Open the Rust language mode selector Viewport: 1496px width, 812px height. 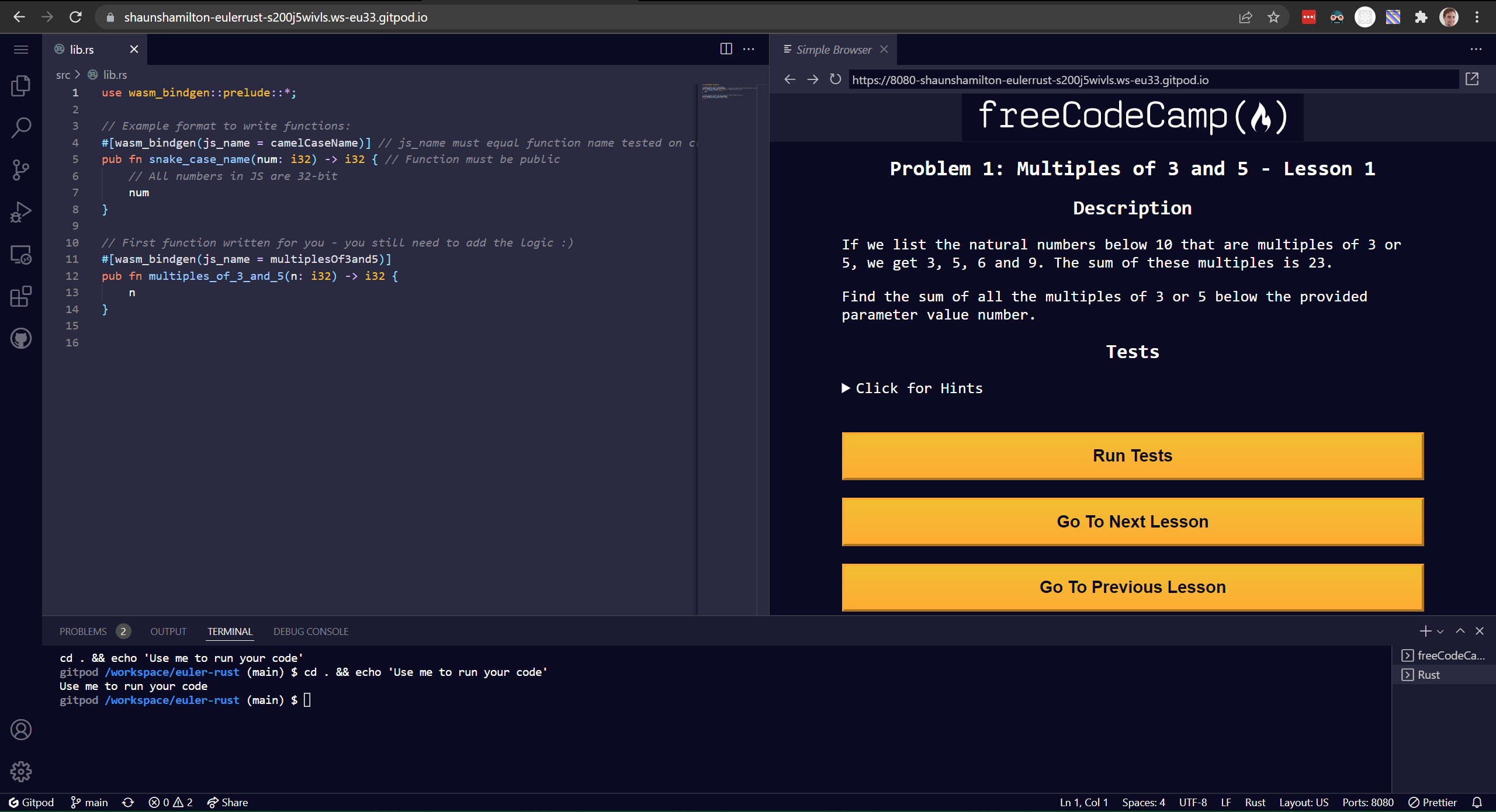tap(1255, 802)
